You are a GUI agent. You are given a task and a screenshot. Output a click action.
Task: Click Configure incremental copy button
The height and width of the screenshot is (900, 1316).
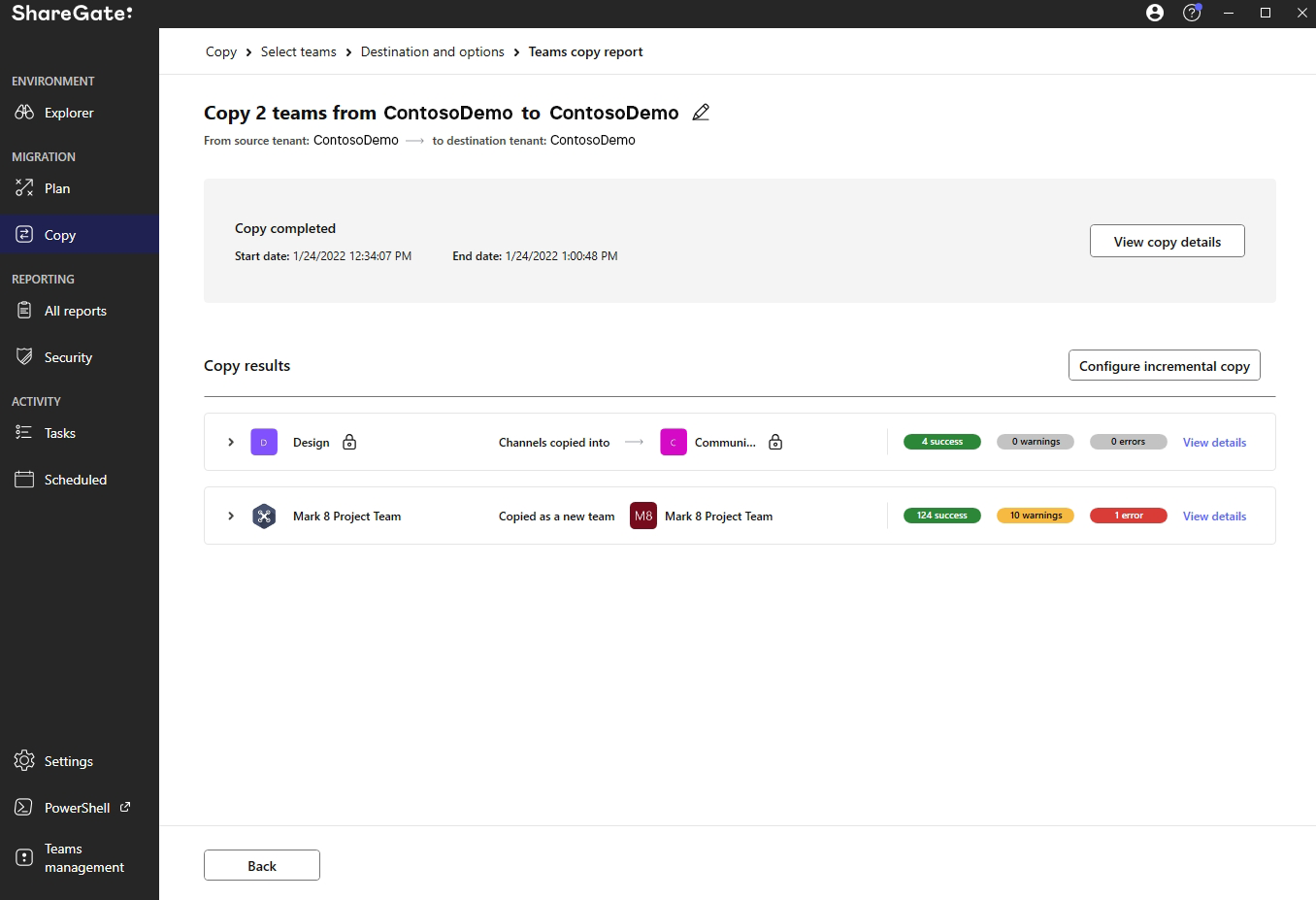pyautogui.click(x=1165, y=366)
